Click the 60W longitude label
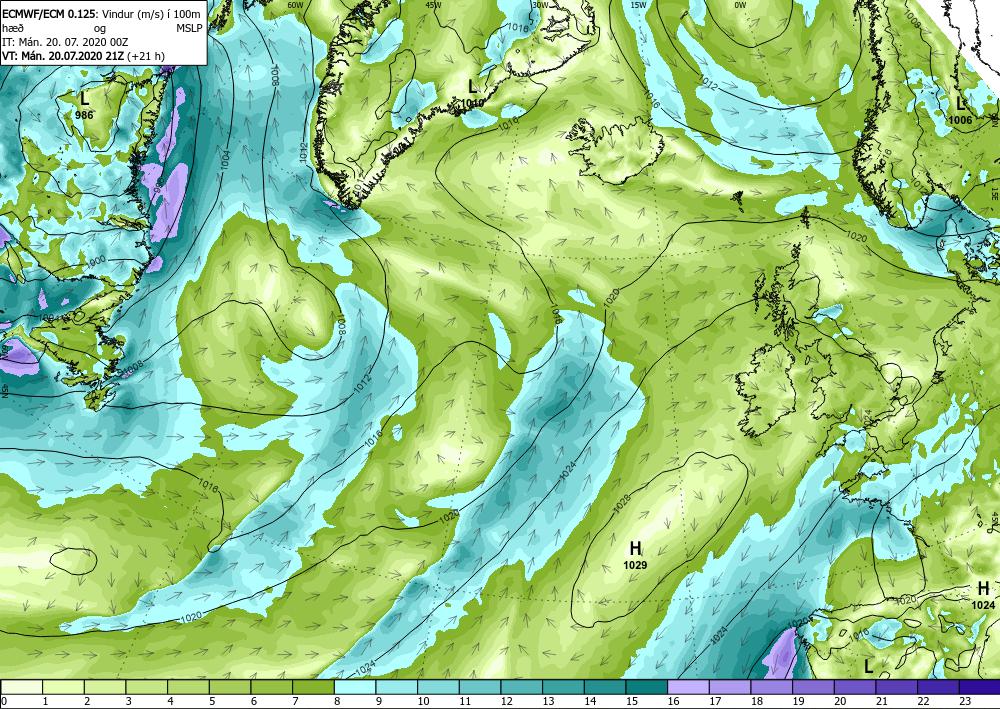The width and height of the screenshot is (1000, 709). [x=295, y=5]
